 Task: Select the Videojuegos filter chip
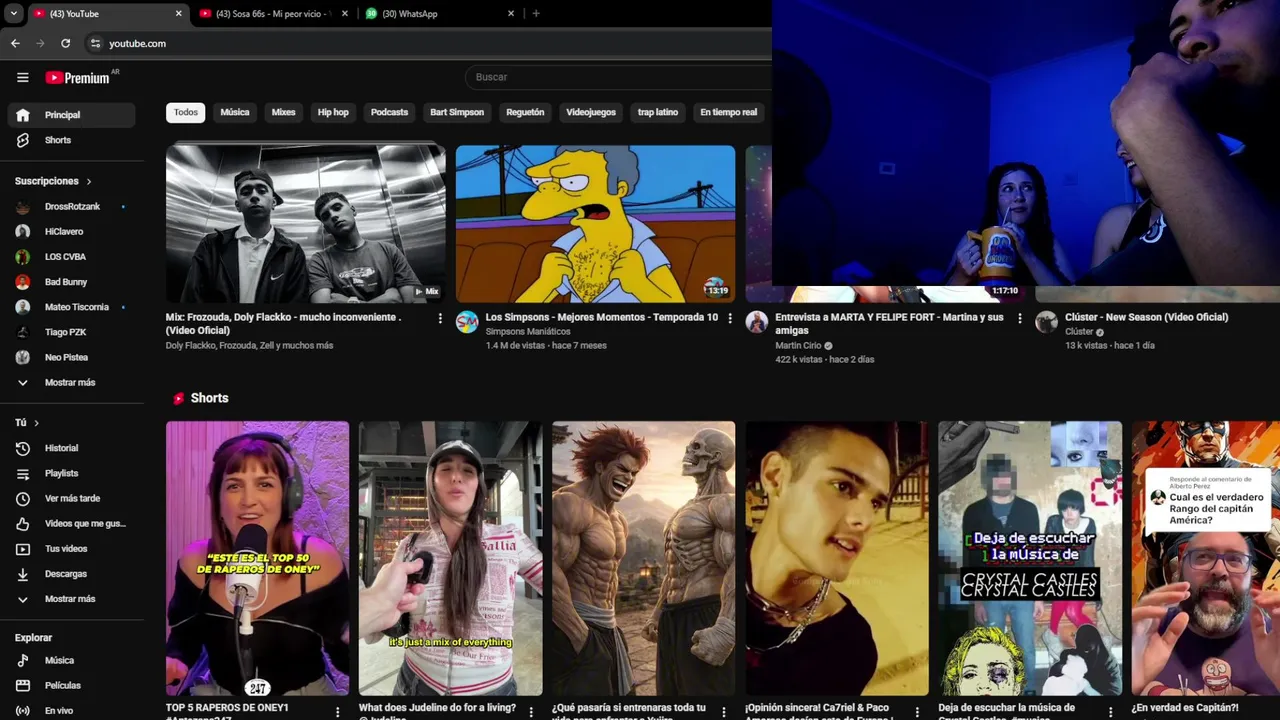coord(591,112)
